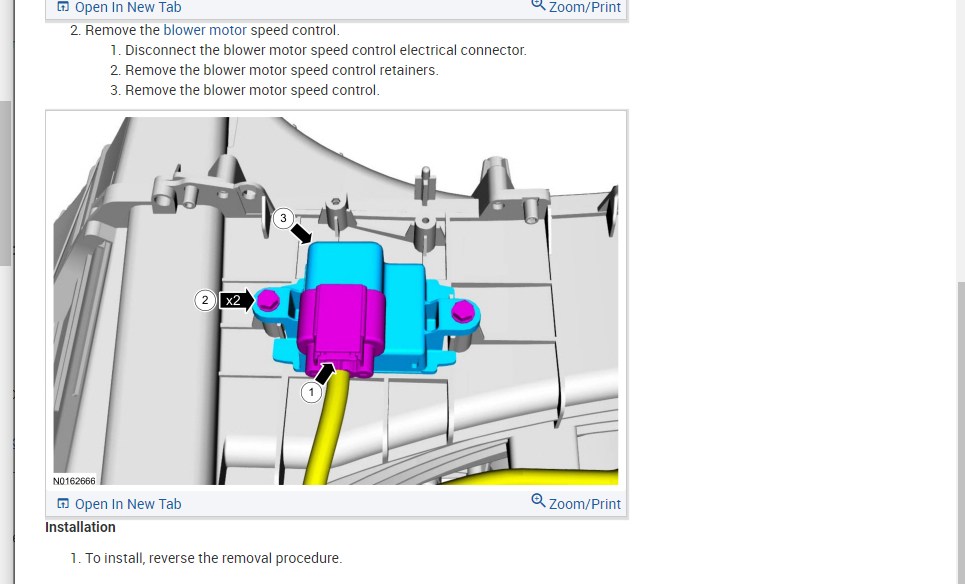Click the left vertical scrollbar thumb
The image size is (965, 584).
[x=5, y=183]
